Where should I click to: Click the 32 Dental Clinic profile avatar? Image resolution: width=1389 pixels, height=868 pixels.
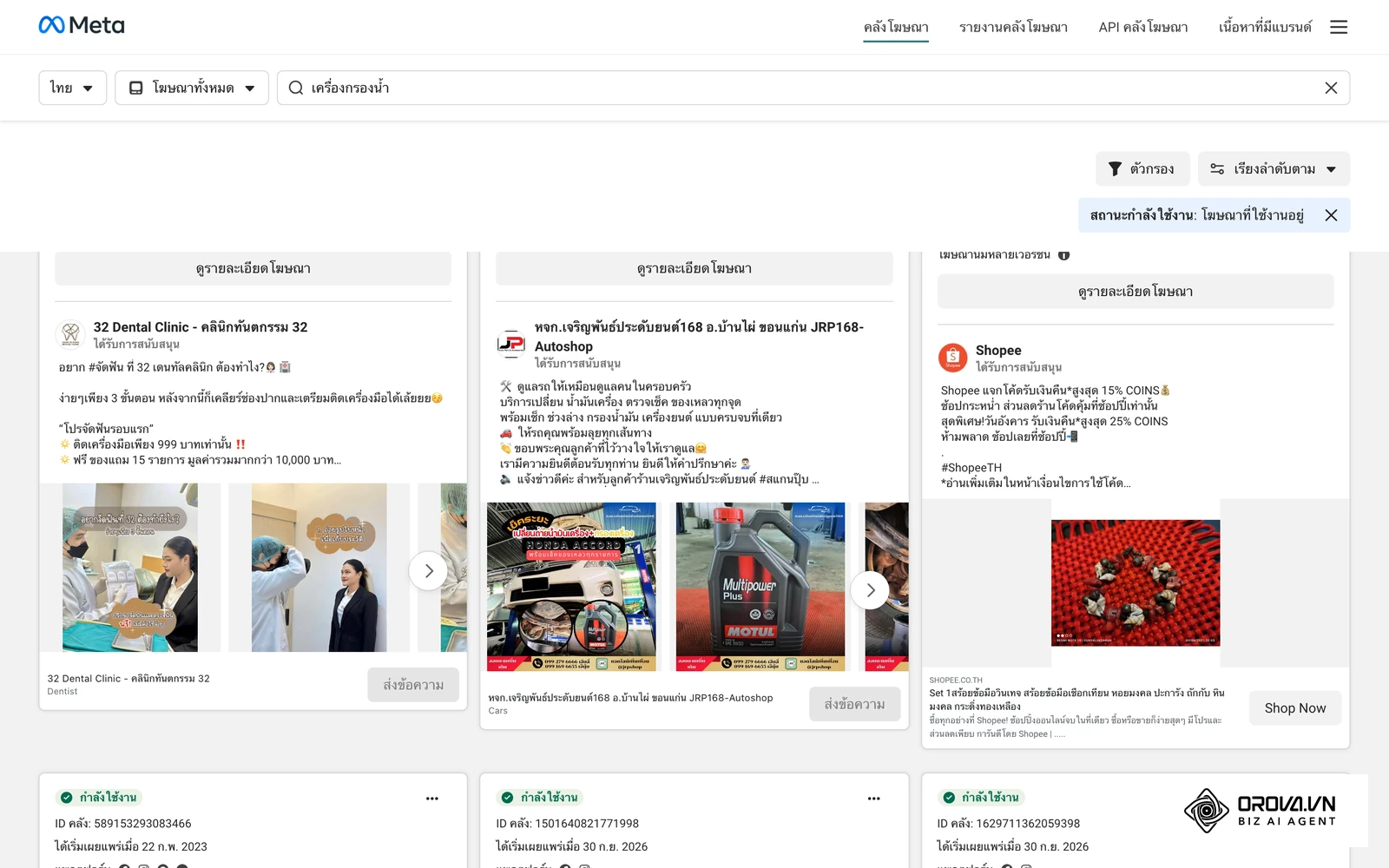pyautogui.click(x=70, y=334)
